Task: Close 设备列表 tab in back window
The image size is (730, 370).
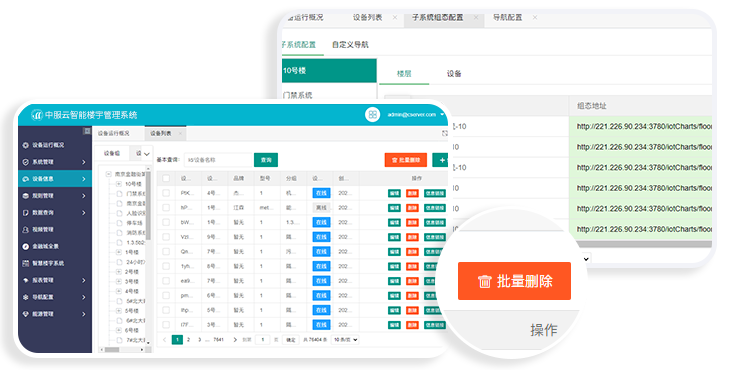Action: pos(395,18)
